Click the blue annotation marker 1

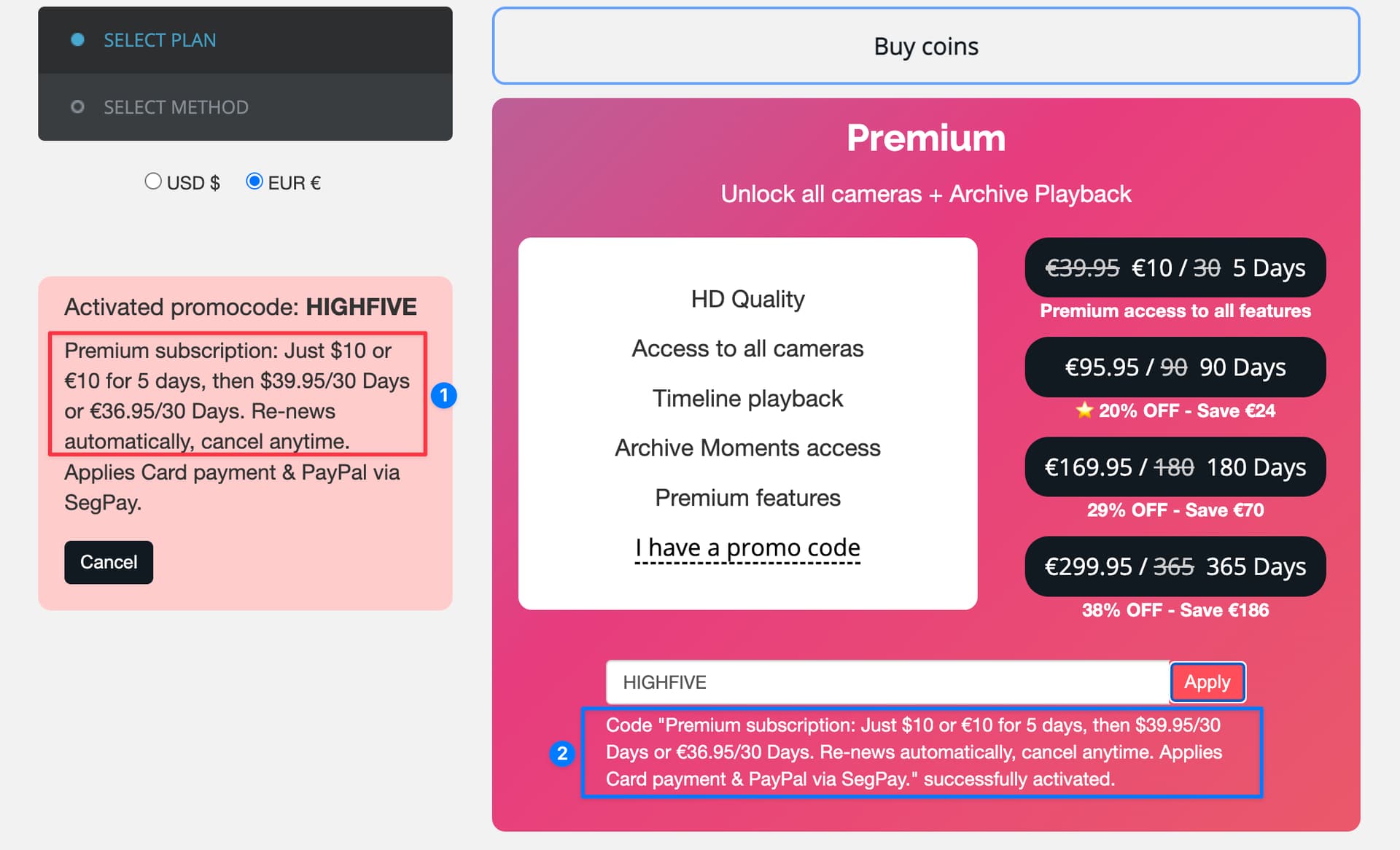click(x=444, y=395)
